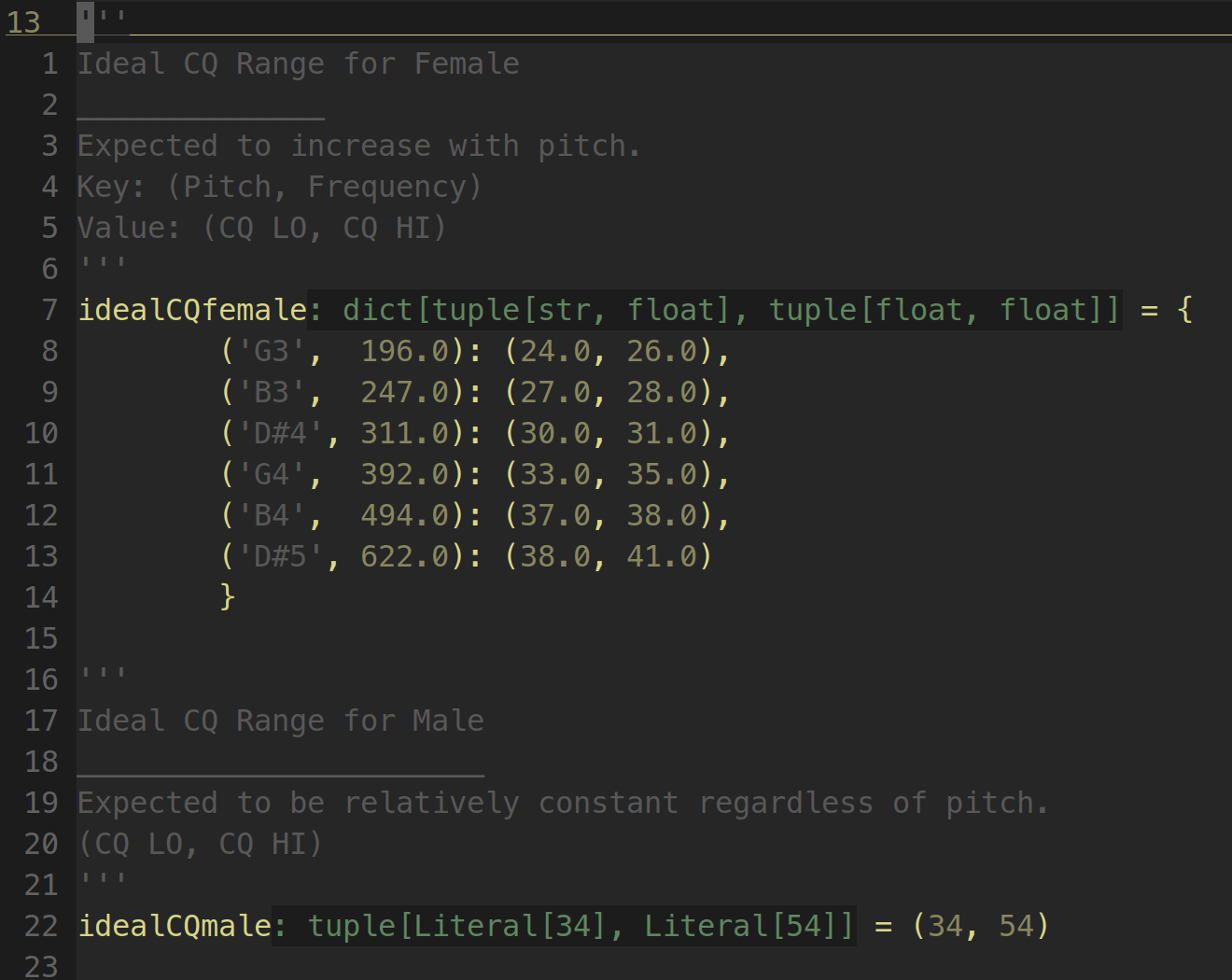The image size is (1232, 980).
Task: Click the closing curly brace of the dict
Action: pyautogui.click(x=227, y=596)
